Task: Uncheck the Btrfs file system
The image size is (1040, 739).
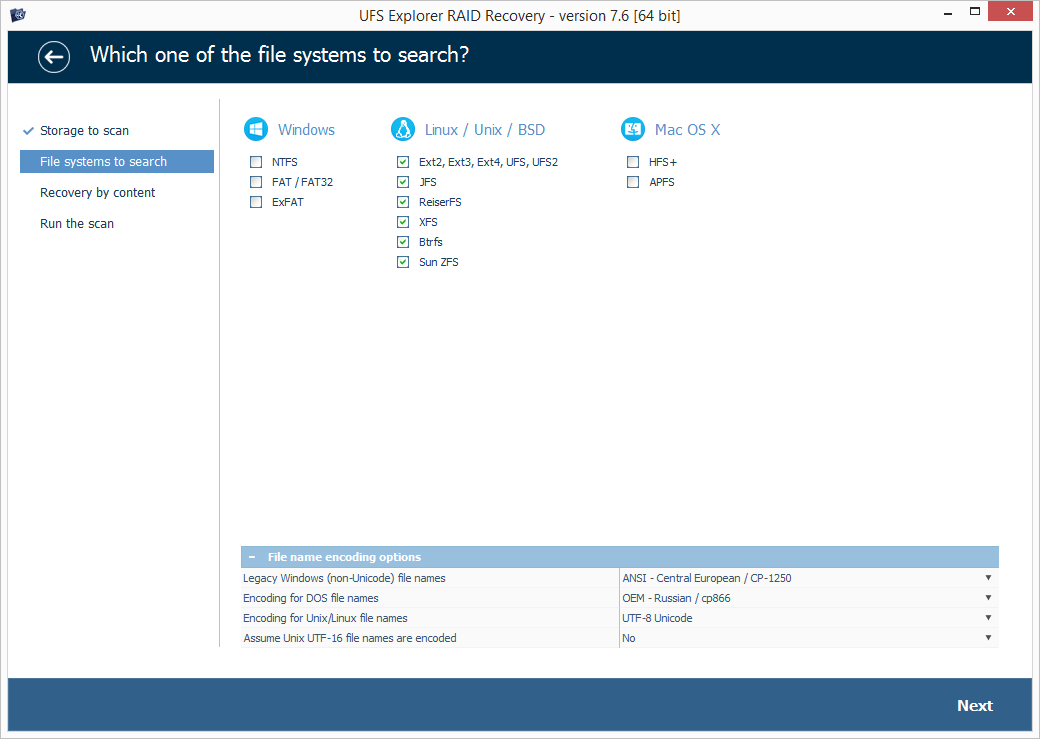Action: [x=403, y=242]
